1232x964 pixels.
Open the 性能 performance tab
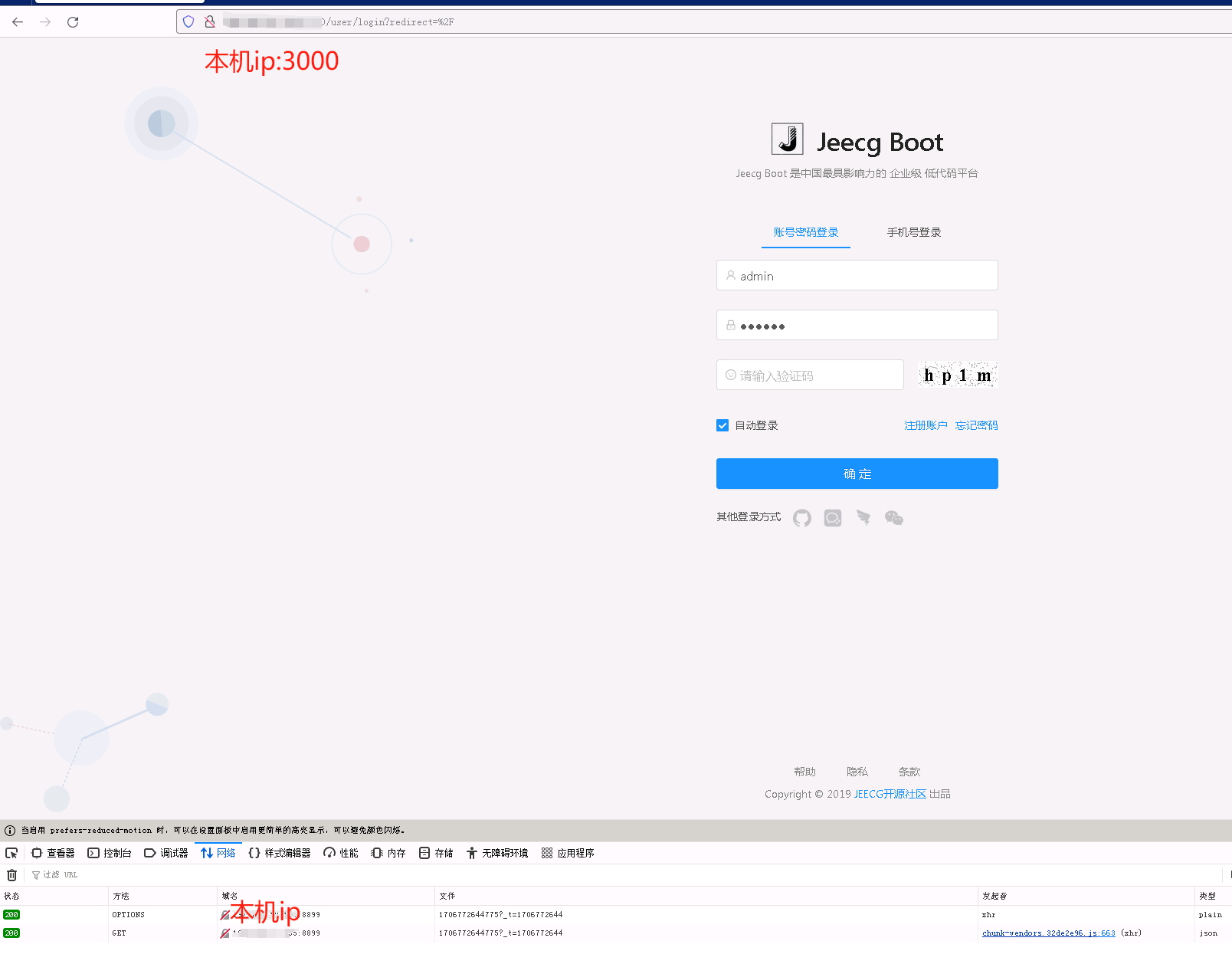[x=341, y=853]
